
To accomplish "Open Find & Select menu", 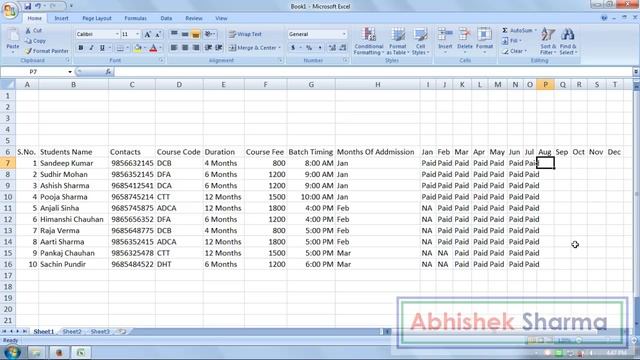I will (x=568, y=41).
